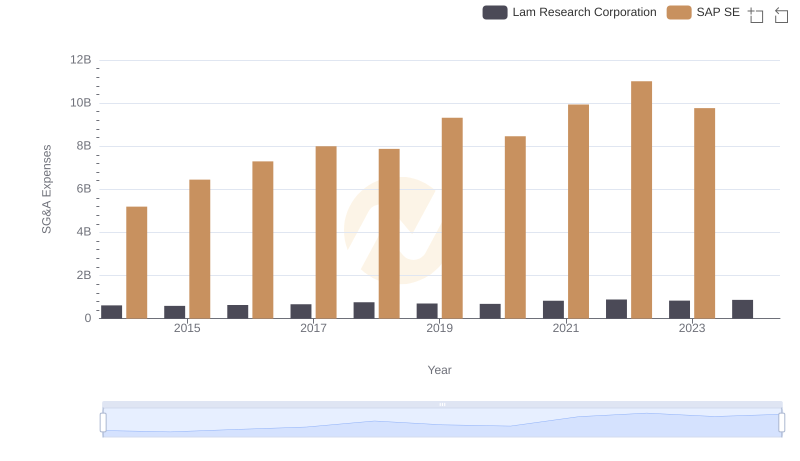Click the SAP SE bar for 2015
This screenshot has height=461, width=800.
[199, 249]
